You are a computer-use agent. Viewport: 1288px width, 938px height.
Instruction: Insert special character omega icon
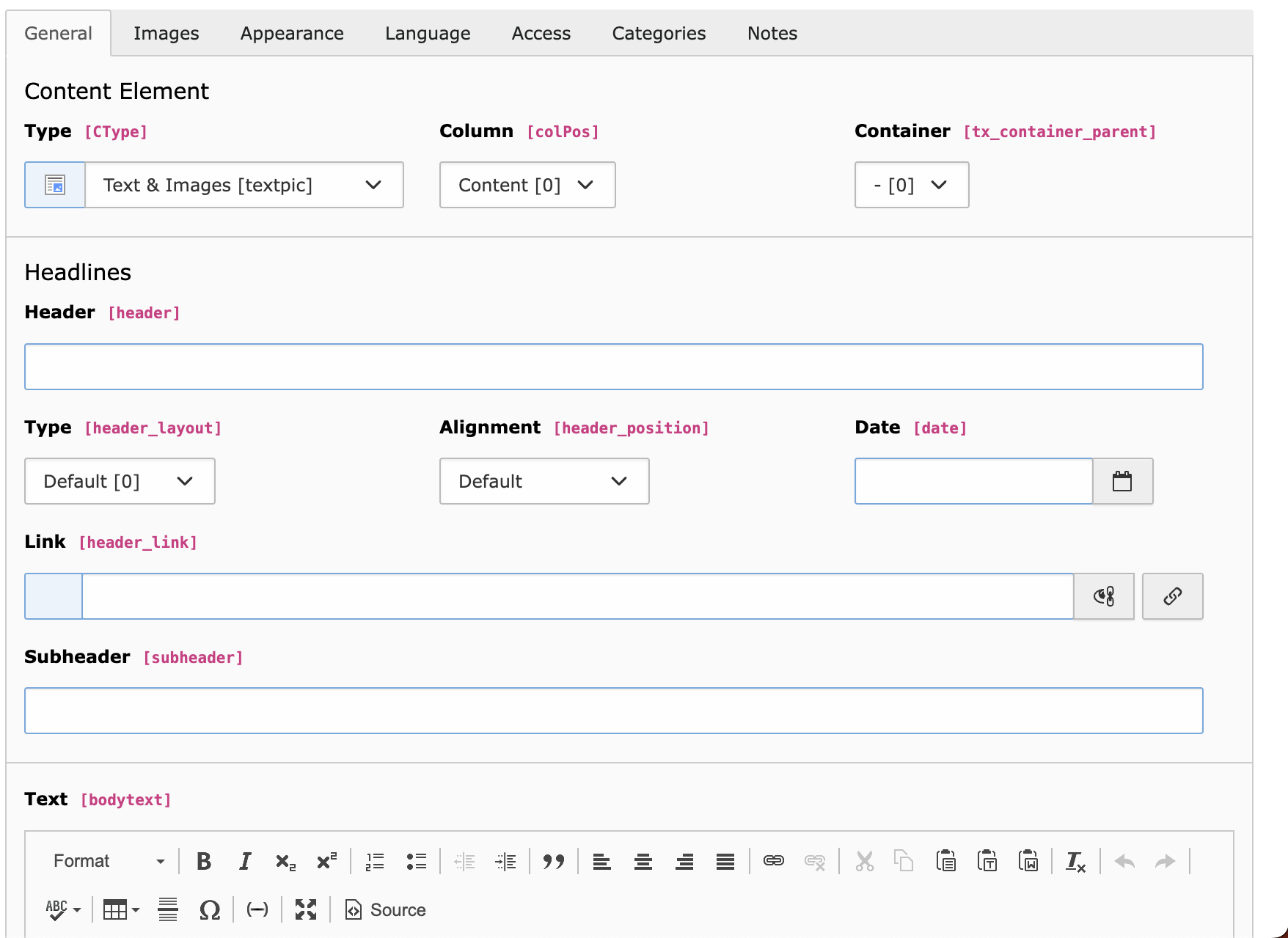tap(210, 910)
